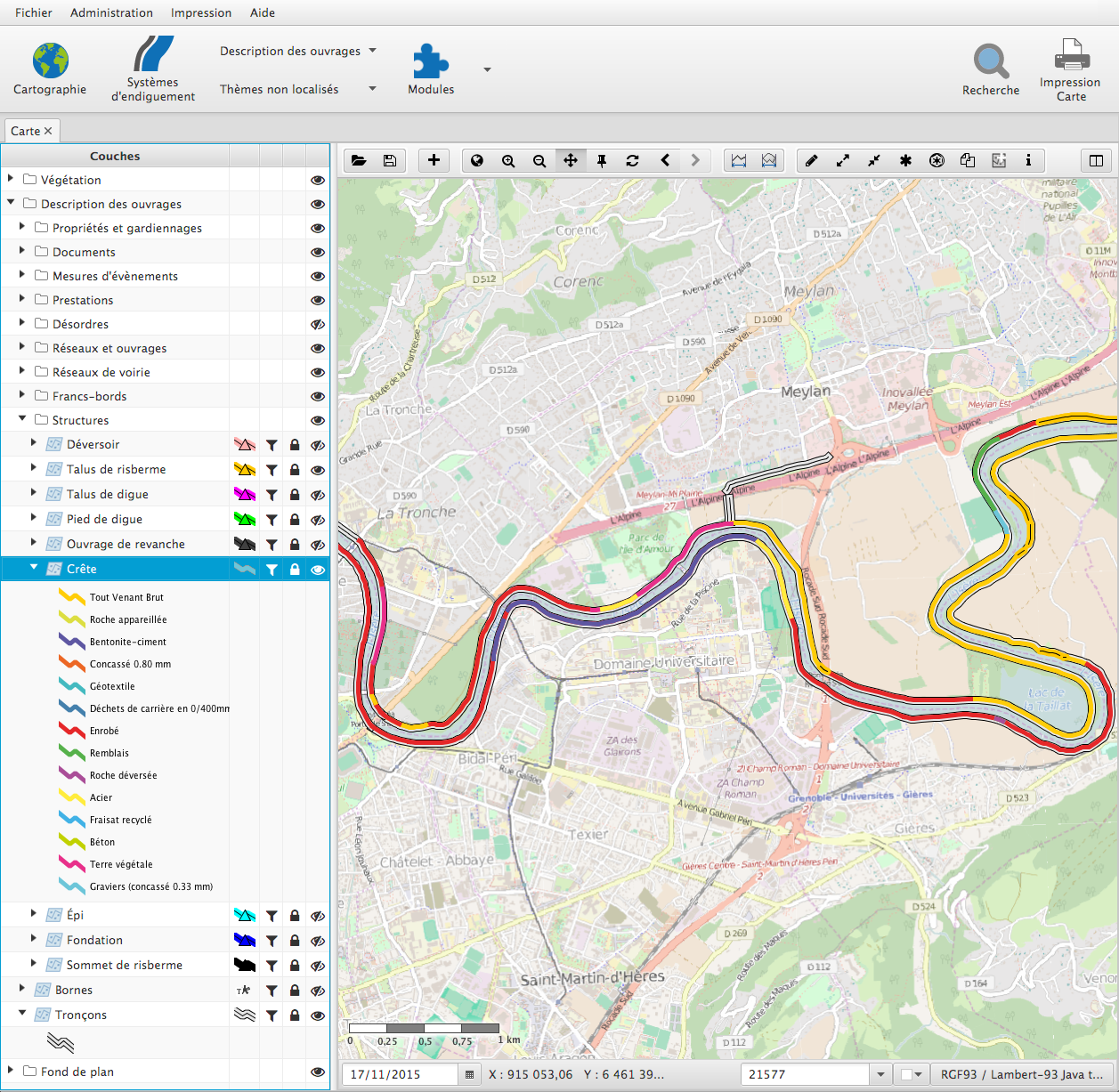Open the Administration menu
Image resolution: width=1119 pixels, height=1092 pixels.
pyautogui.click(x=111, y=12)
